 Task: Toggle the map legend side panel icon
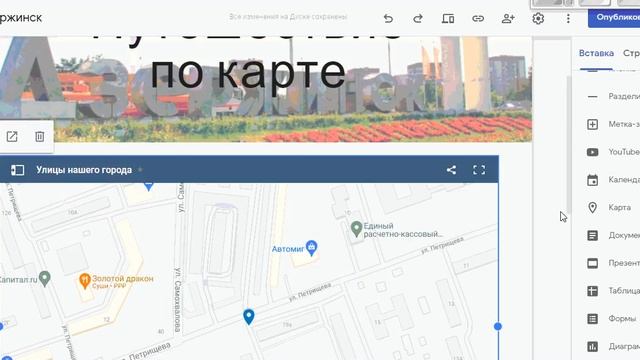[18, 170]
